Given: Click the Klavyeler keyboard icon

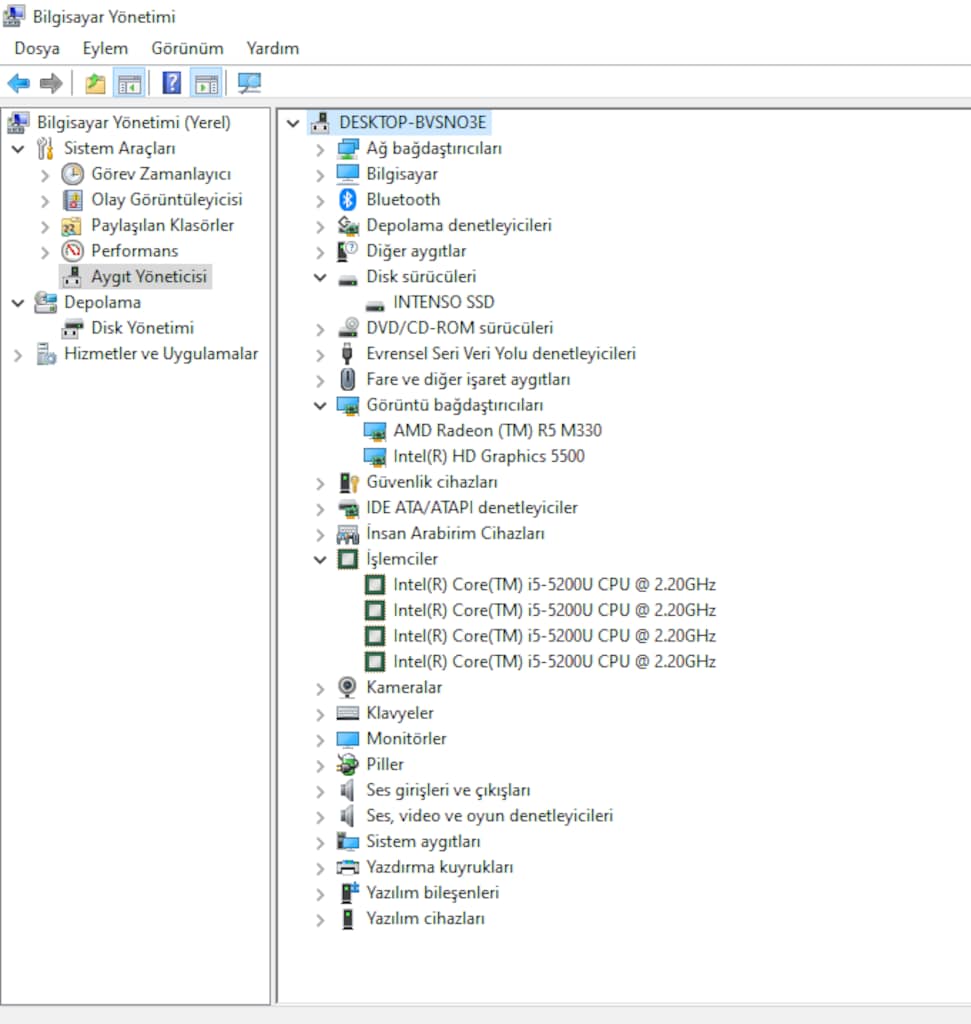Looking at the screenshot, I should (347, 713).
